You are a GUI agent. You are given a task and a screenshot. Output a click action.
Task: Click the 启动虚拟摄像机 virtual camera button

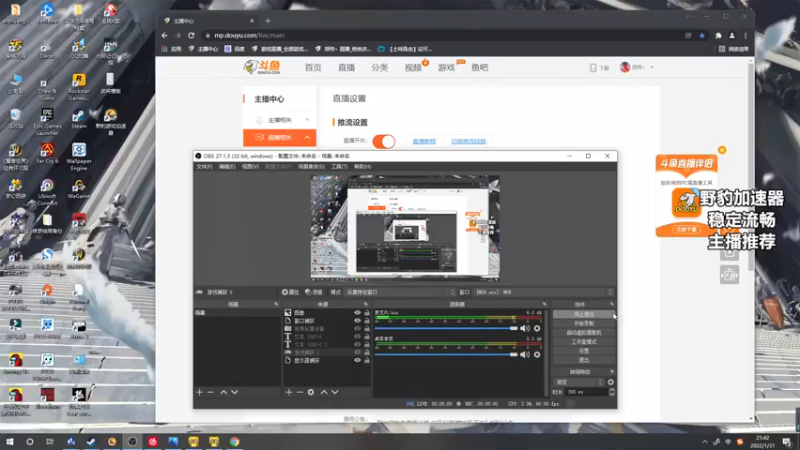click(x=584, y=333)
